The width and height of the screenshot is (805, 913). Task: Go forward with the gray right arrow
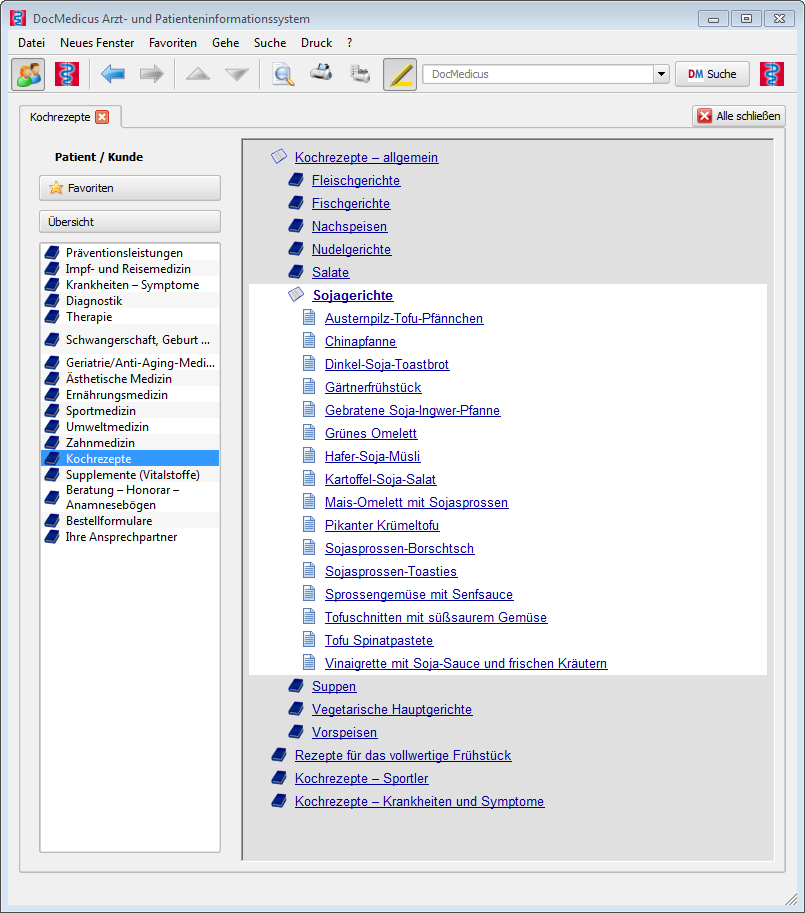pyautogui.click(x=152, y=74)
